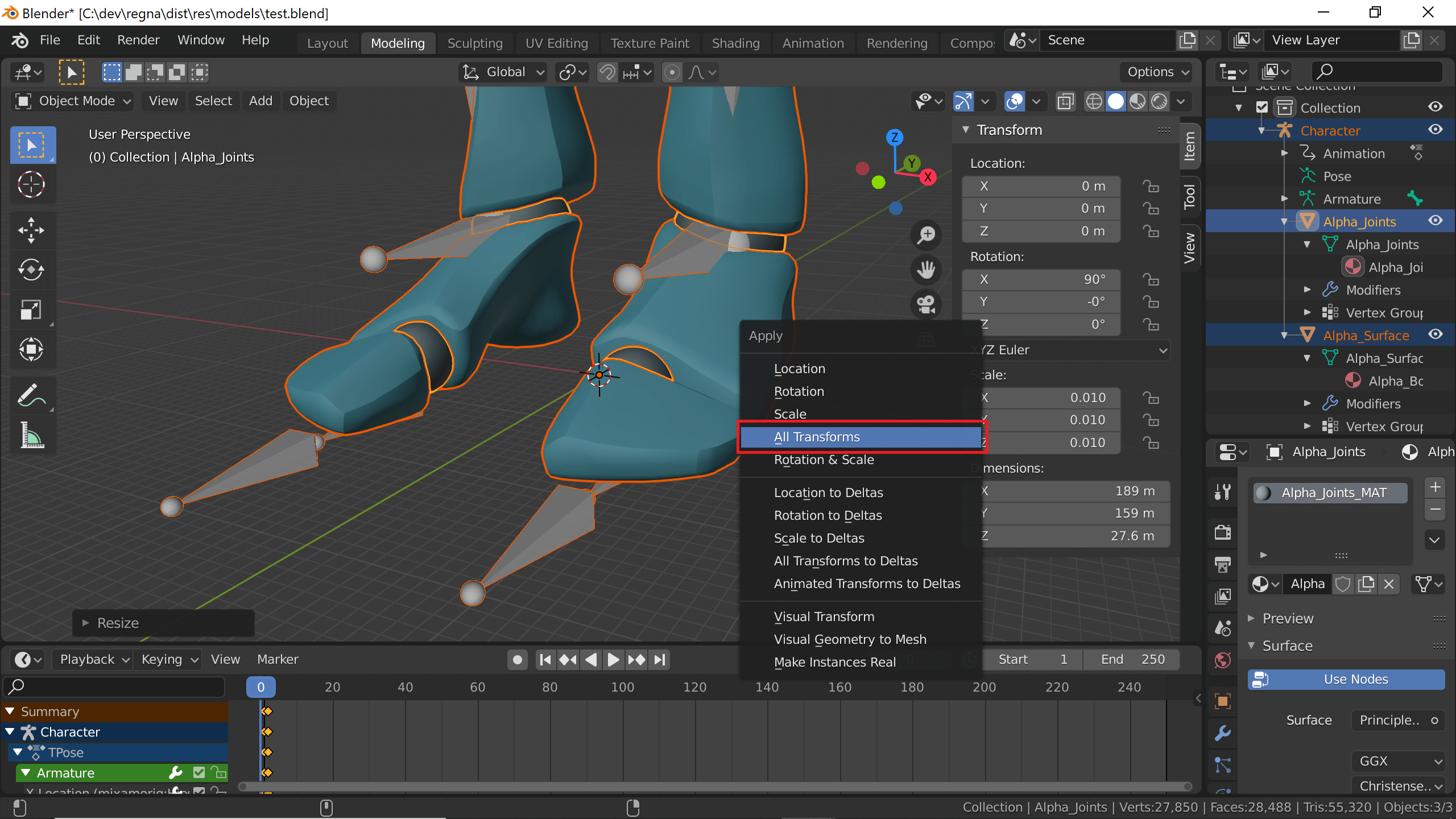
Task: Click the End frame 250 field
Action: coord(1132,660)
